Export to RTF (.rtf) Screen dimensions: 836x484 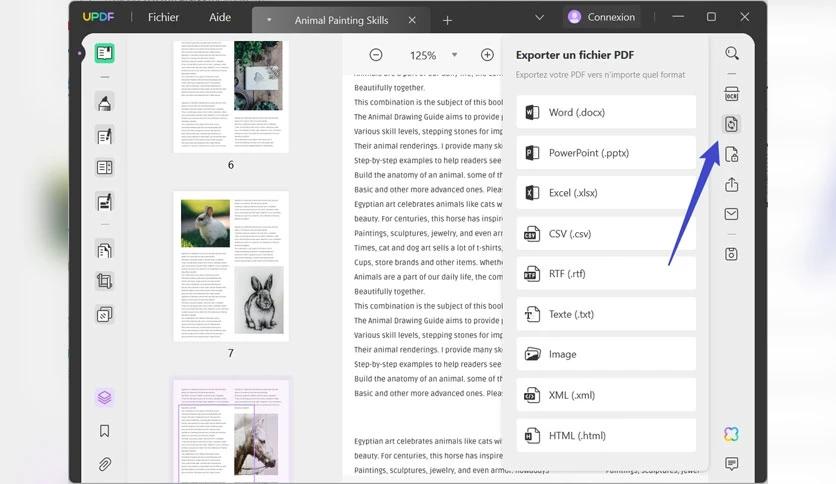(x=606, y=273)
